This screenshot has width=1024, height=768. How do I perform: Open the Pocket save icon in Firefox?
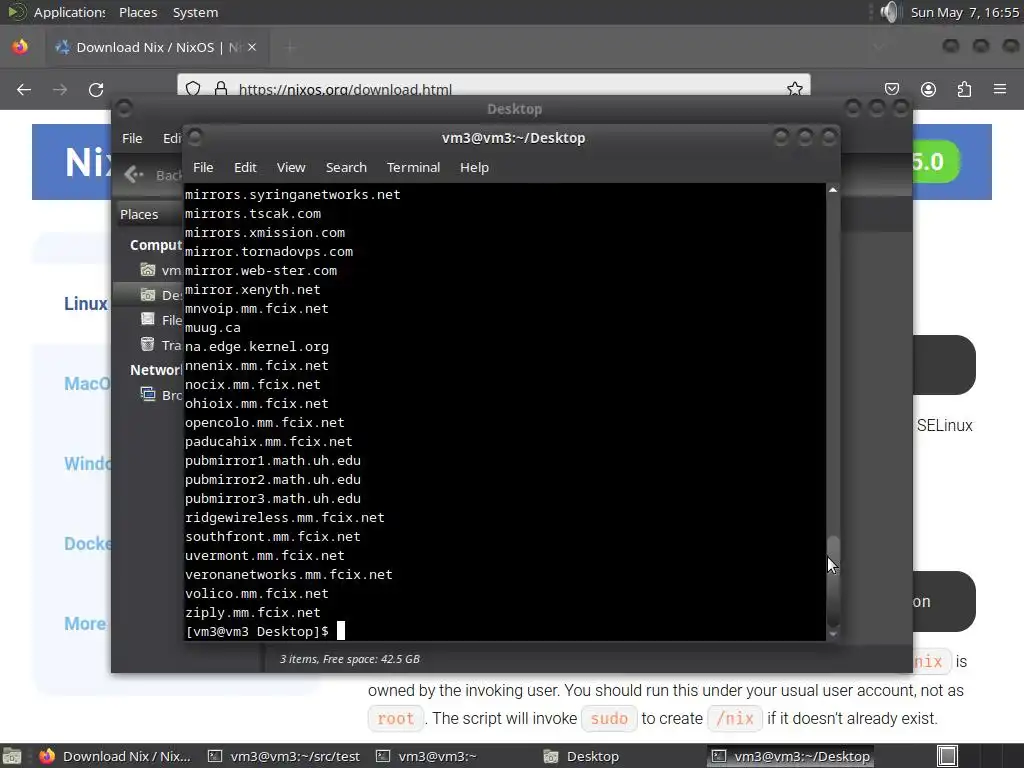click(x=892, y=89)
